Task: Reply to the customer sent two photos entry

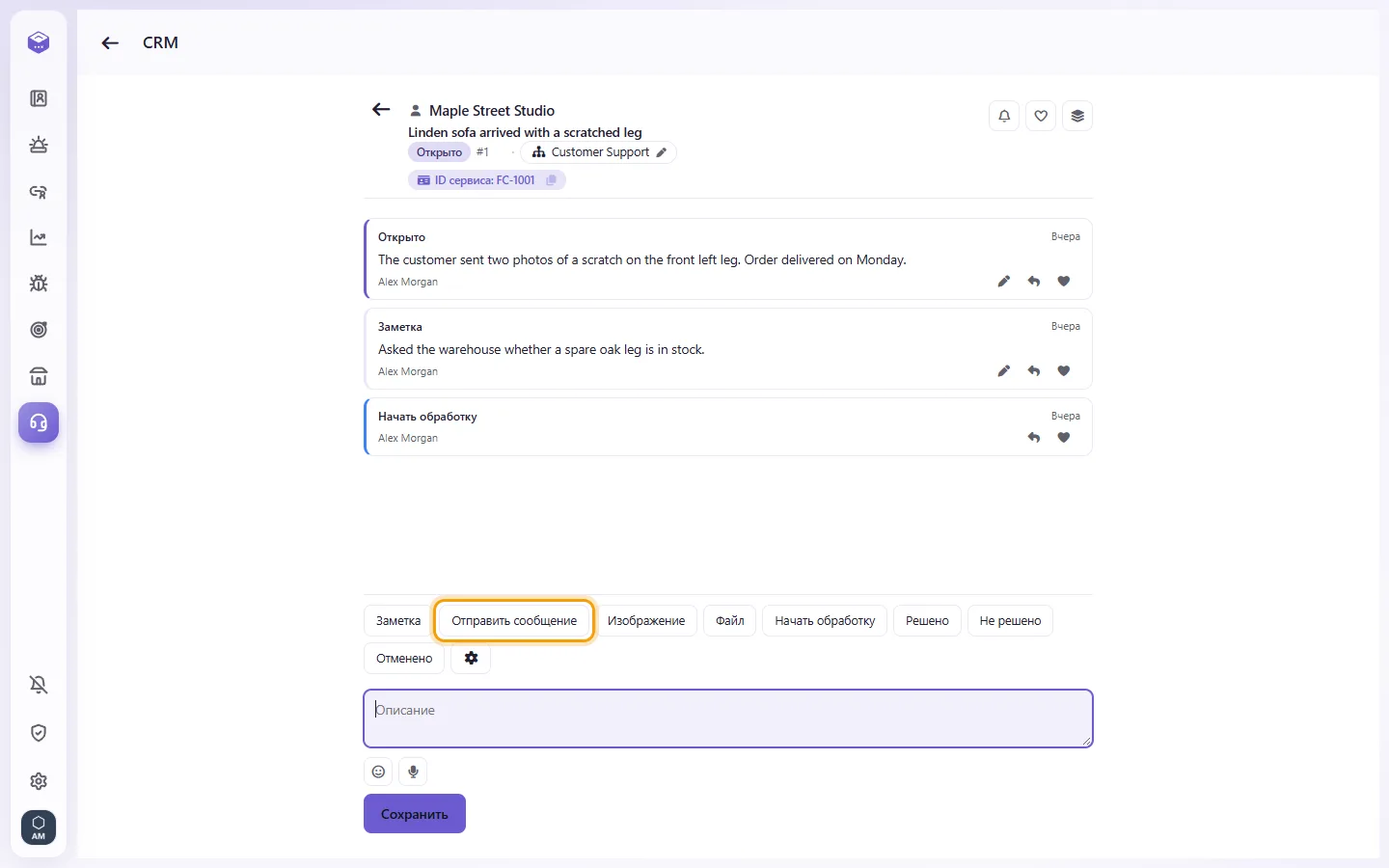Action: click(1034, 282)
